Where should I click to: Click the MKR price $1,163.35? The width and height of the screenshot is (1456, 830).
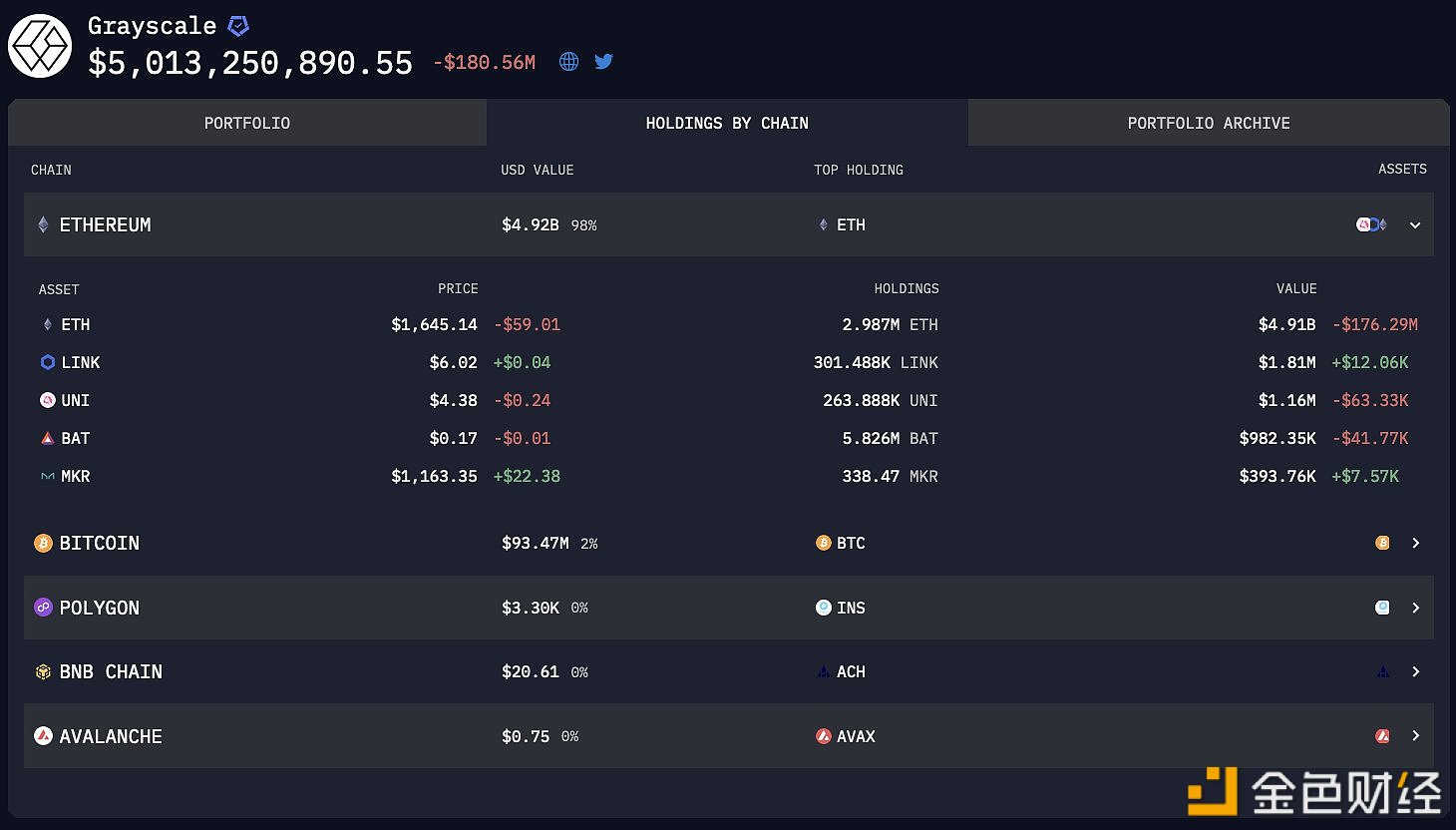click(435, 476)
